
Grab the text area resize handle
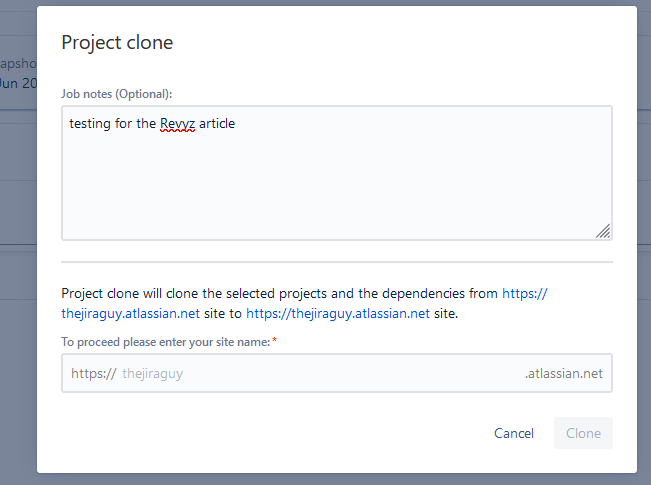603,231
